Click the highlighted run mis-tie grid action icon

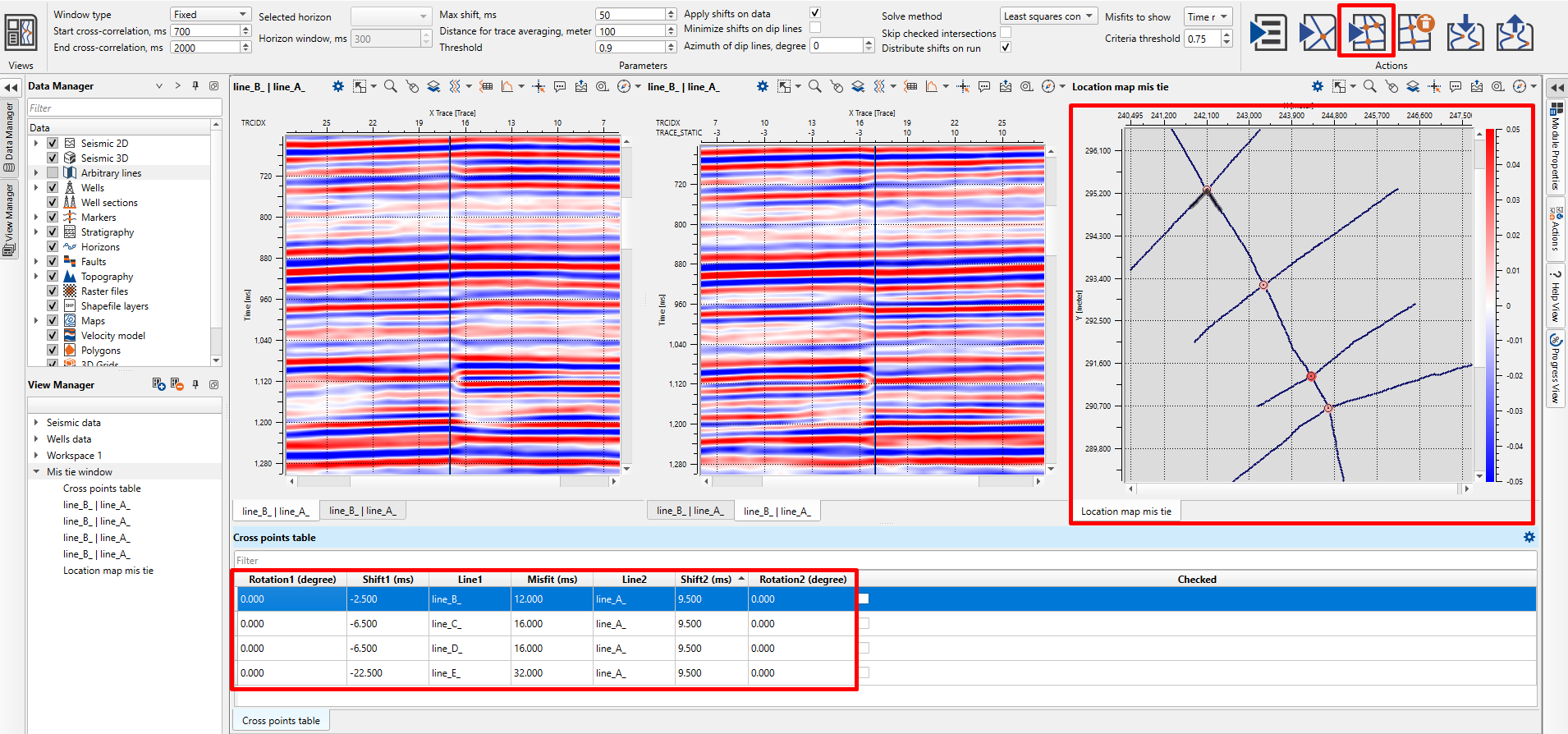pyautogui.click(x=1366, y=33)
